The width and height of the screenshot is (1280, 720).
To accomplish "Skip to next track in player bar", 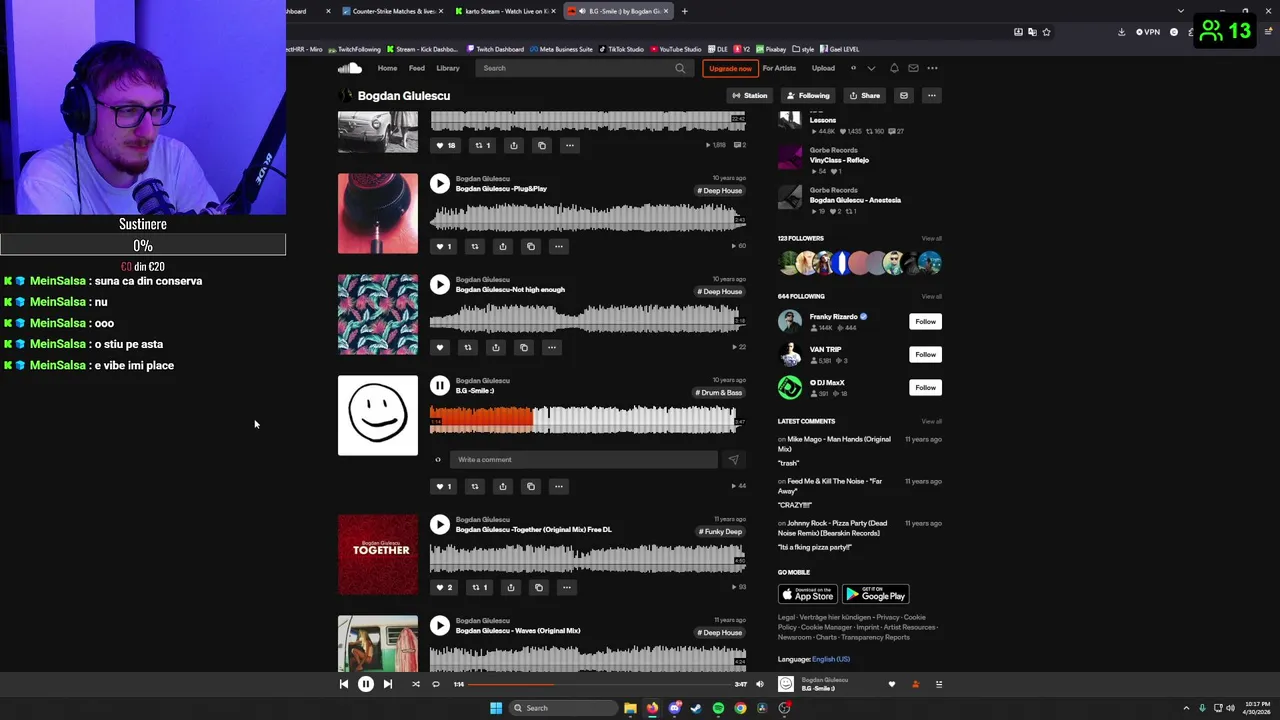I will 388,684.
